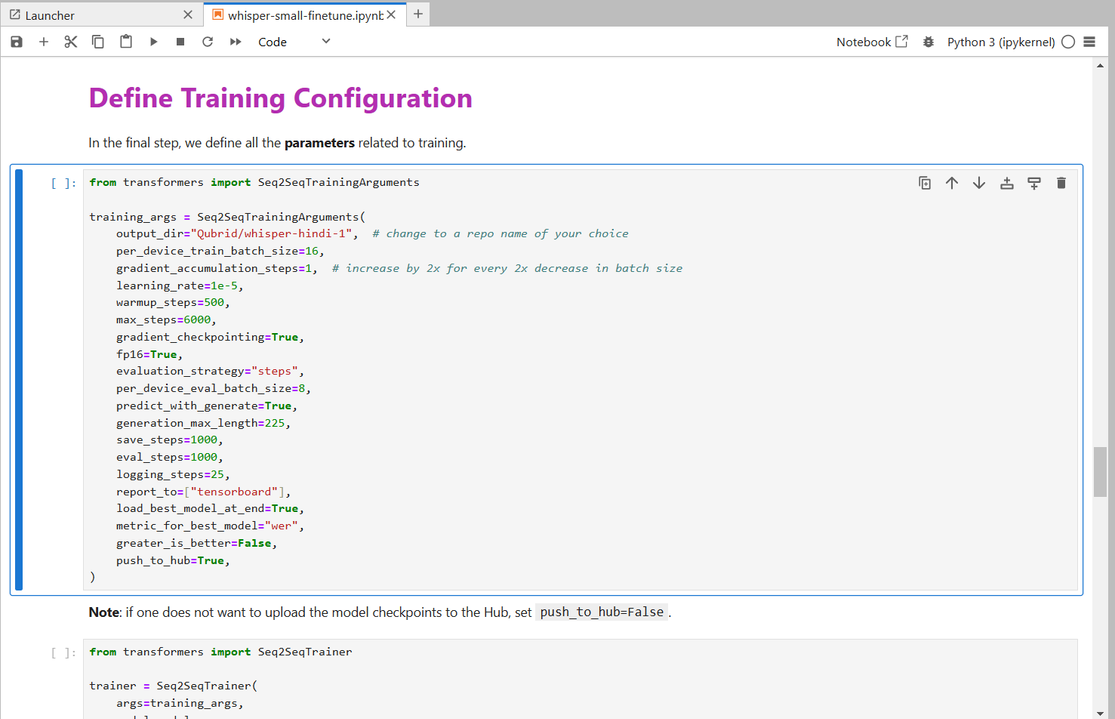Click the fp16=True line
Screen dimensions: 1115x719
pyautogui.click(x=149, y=354)
